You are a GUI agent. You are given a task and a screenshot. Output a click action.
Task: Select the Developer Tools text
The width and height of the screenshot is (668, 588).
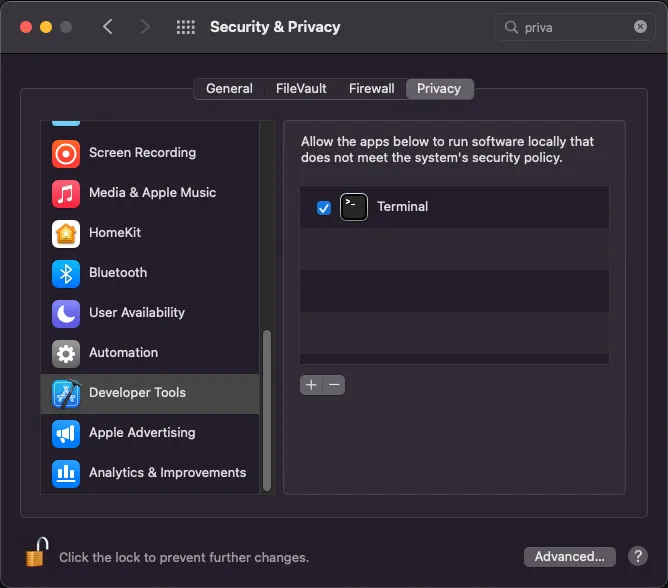[x=137, y=393]
